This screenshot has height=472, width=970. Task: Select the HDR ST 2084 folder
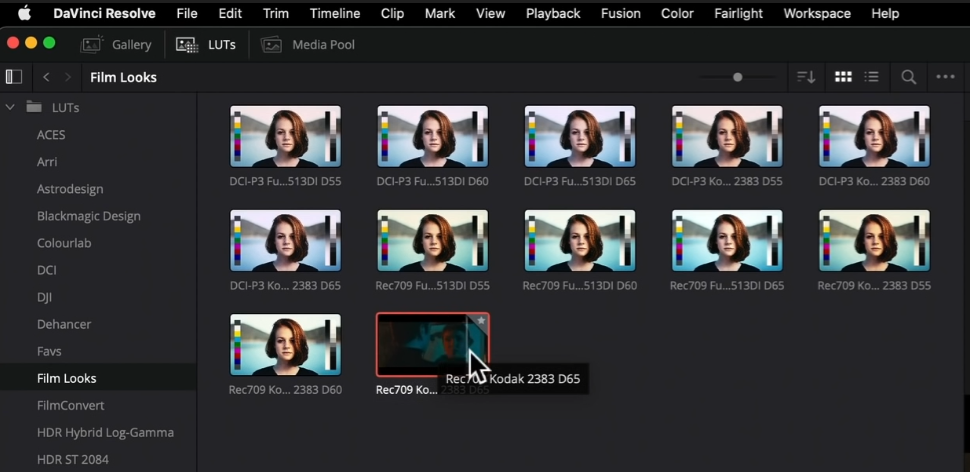point(72,460)
